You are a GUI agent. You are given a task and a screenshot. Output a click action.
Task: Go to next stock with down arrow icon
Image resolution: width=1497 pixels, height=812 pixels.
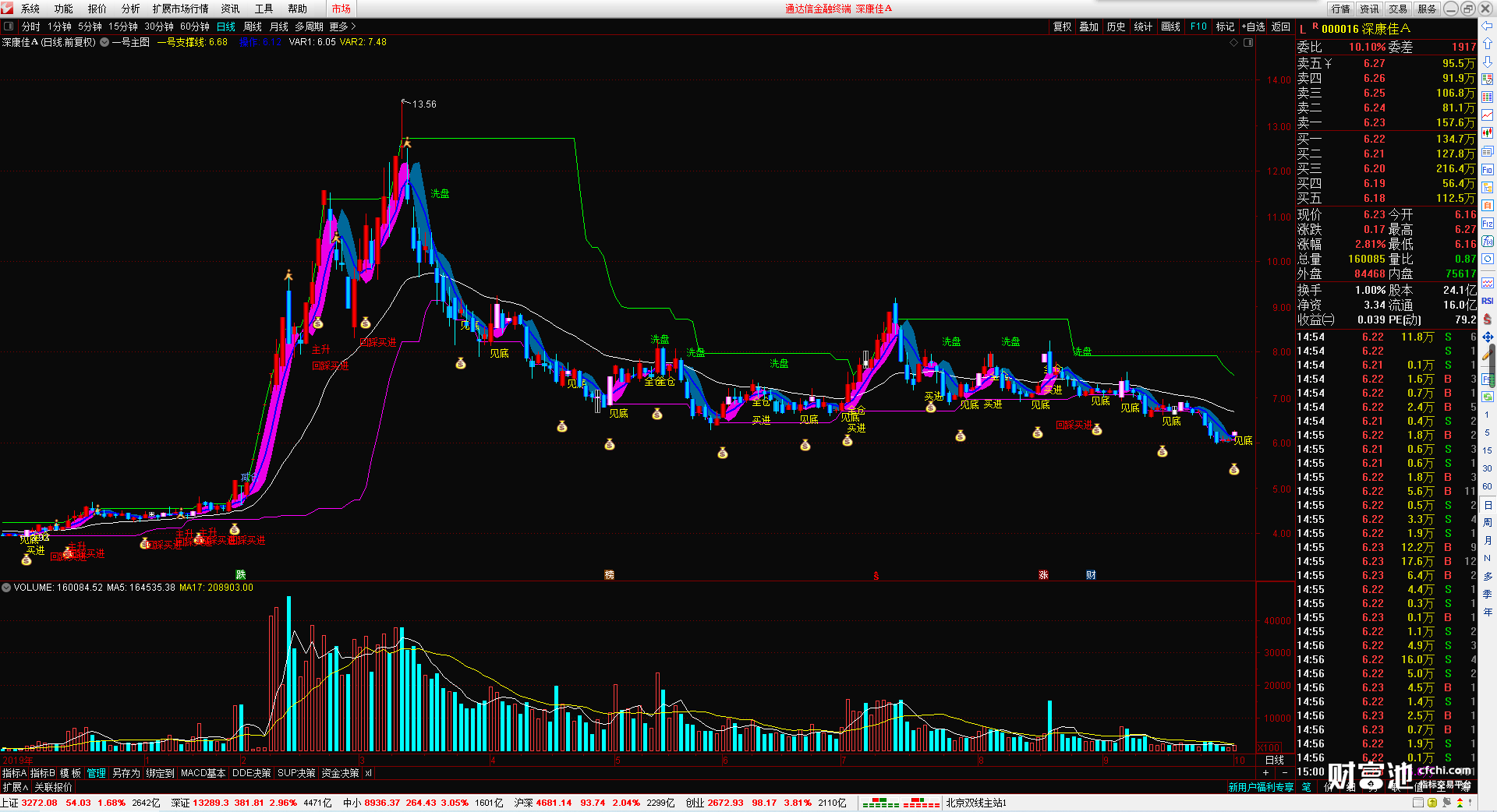pyautogui.click(x=1488, y=62)
